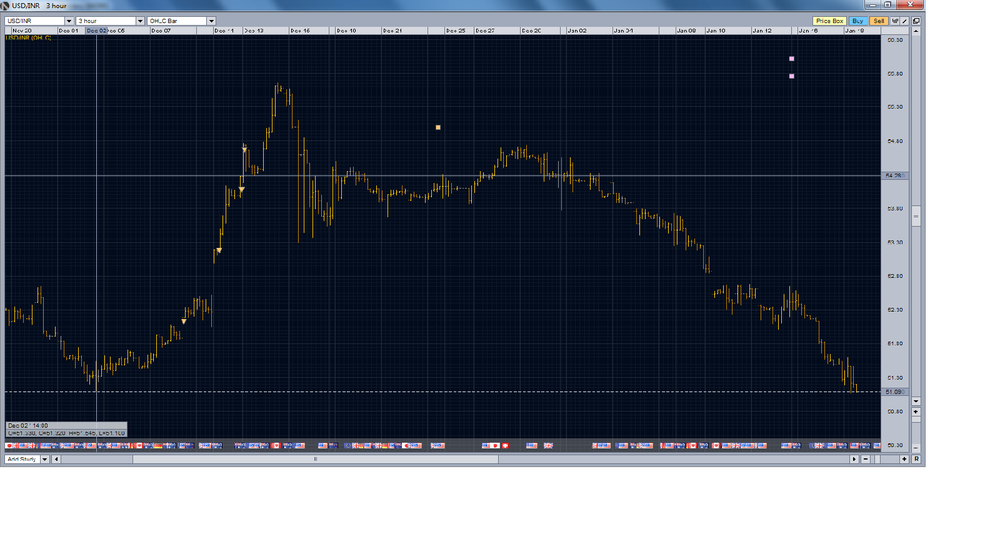Screen dimensions: 1000x537
Task: Open the 3 hour interval dropdown
Action: coord(140,21)
